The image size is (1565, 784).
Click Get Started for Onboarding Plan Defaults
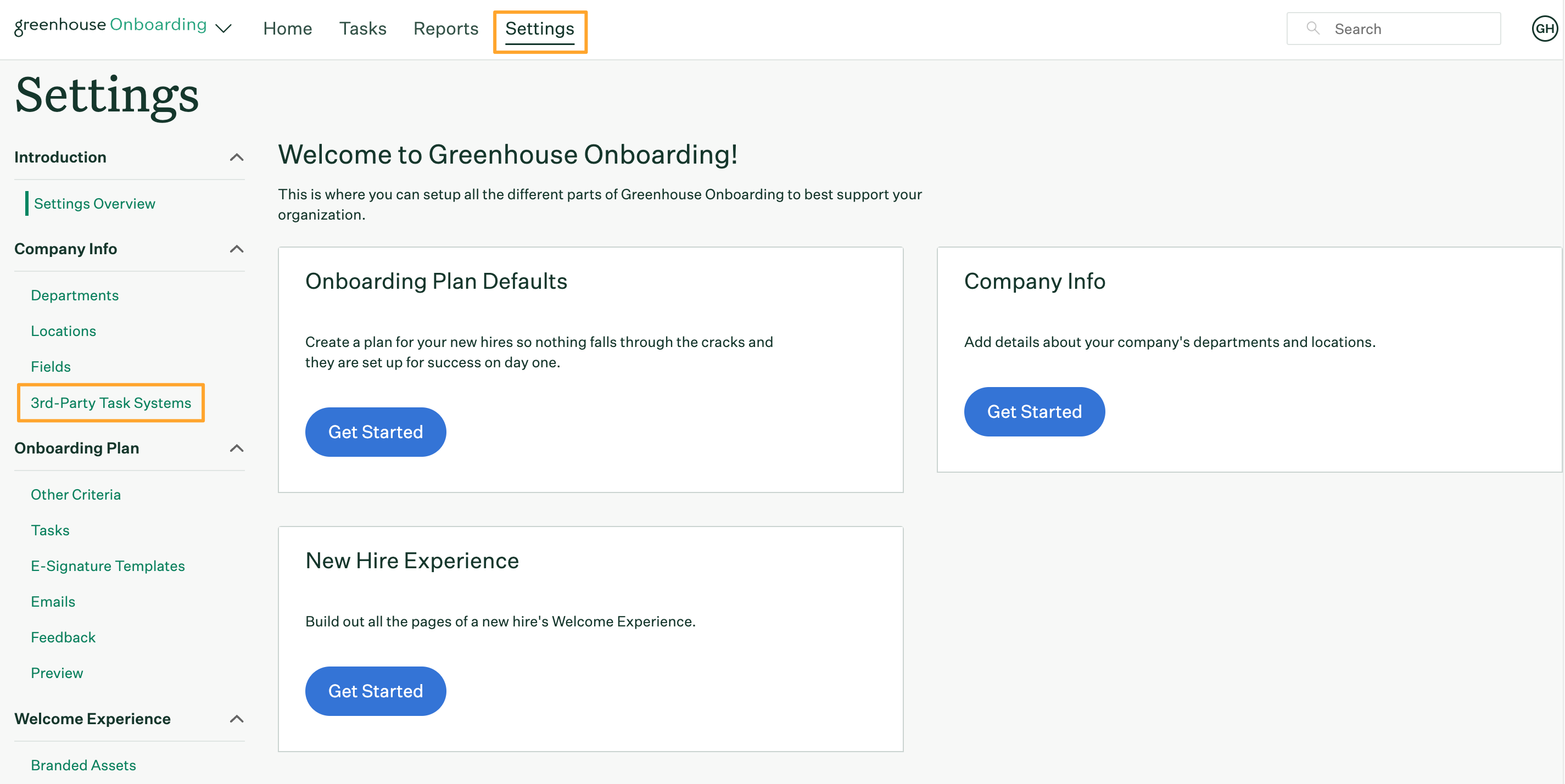(x=375, y=432)
